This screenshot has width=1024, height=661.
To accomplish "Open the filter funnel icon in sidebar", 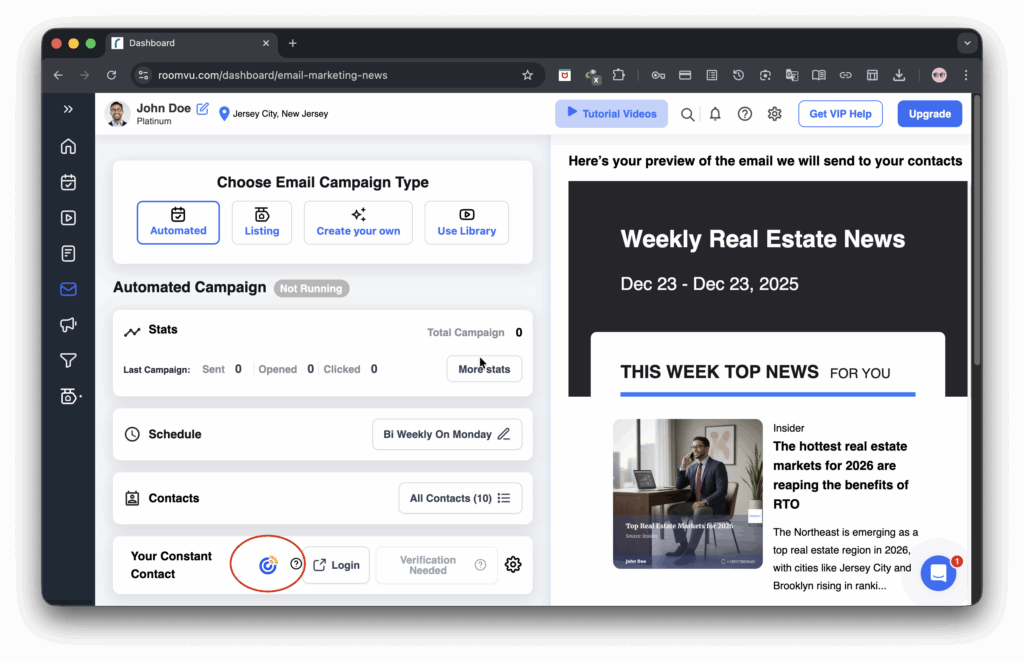I will click(68, 360).
